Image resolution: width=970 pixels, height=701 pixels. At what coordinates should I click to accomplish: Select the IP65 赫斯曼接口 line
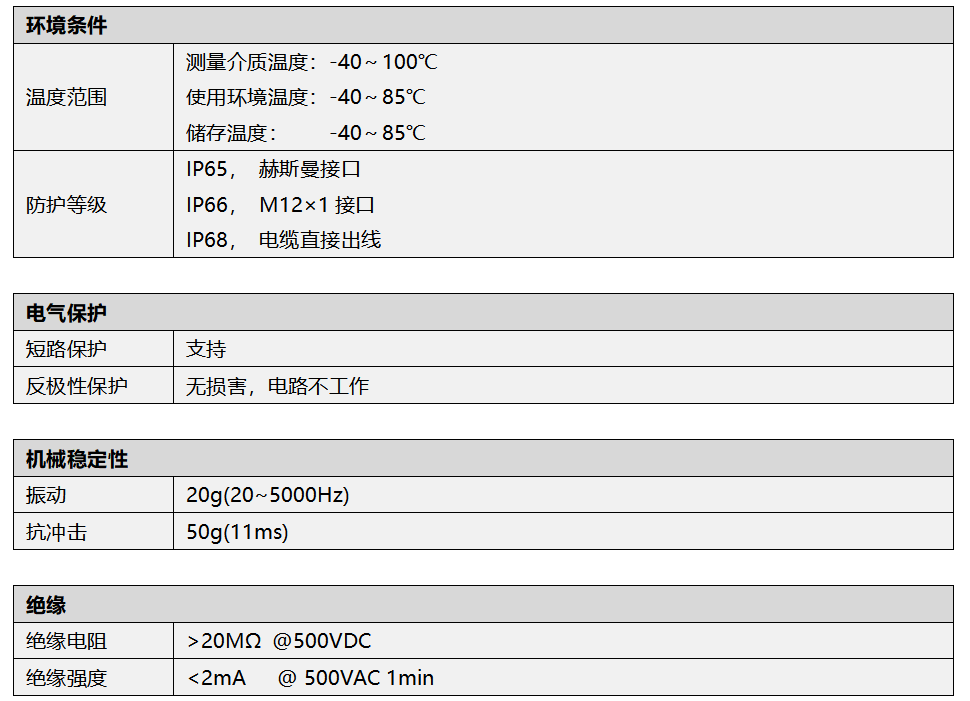(x=273, y=170)
